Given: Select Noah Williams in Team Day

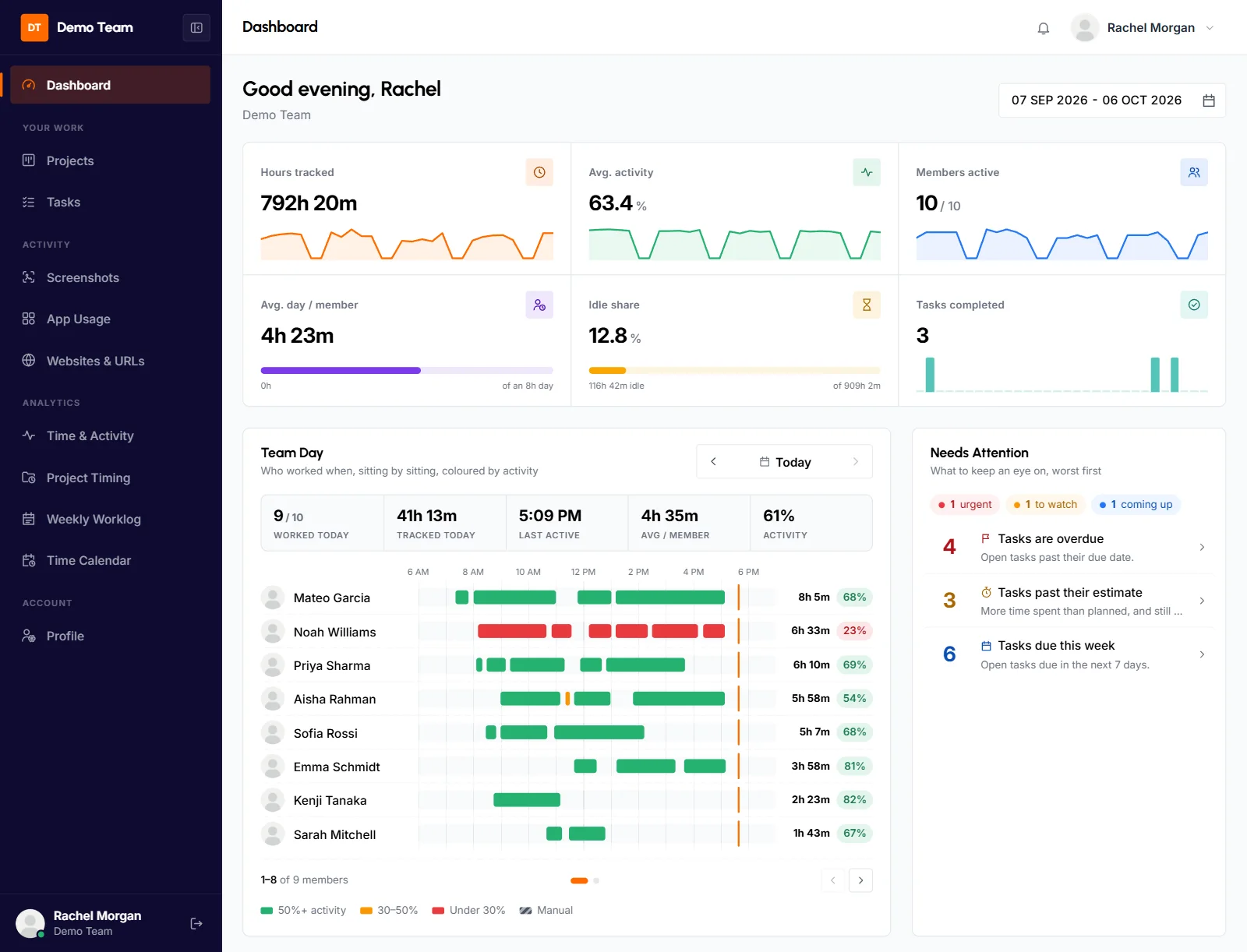Looking at the screenshot, I should pyautogui.click(x=334, y=632).
